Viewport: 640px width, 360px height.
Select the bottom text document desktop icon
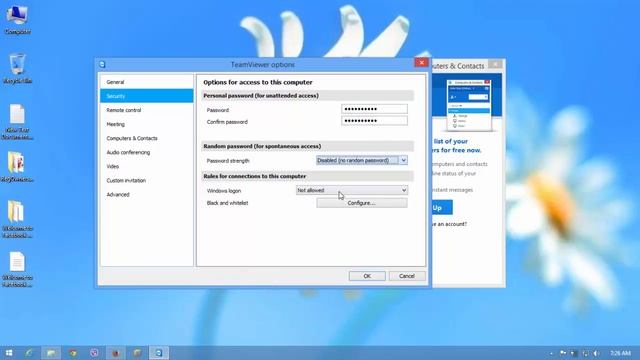(x=17, y=269)
